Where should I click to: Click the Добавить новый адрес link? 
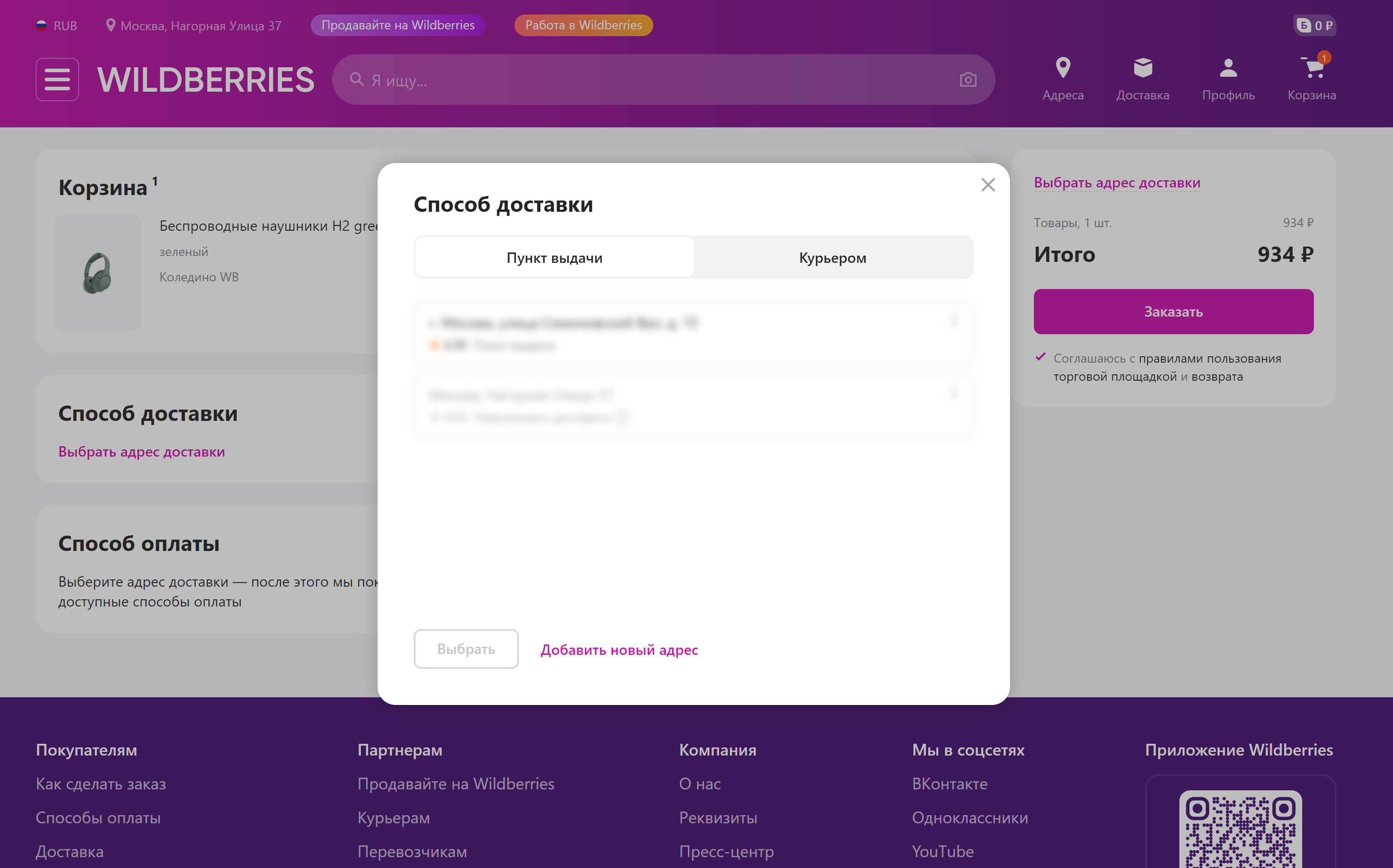(619, 649)
